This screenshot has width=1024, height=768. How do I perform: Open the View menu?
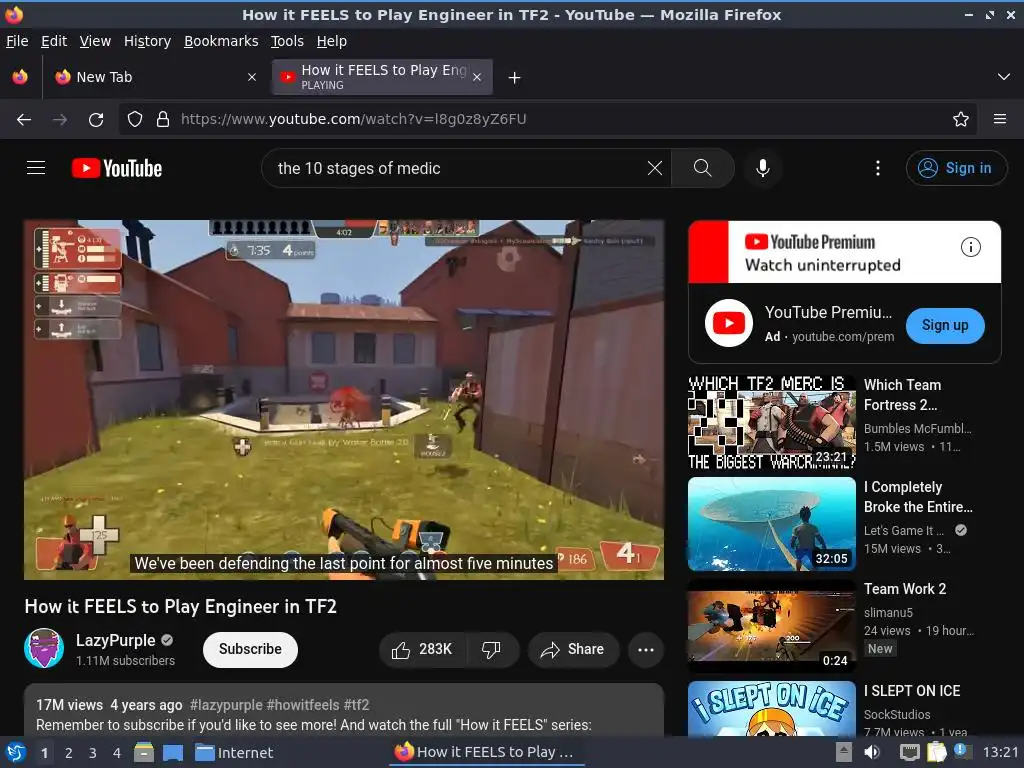click(95, 41)
